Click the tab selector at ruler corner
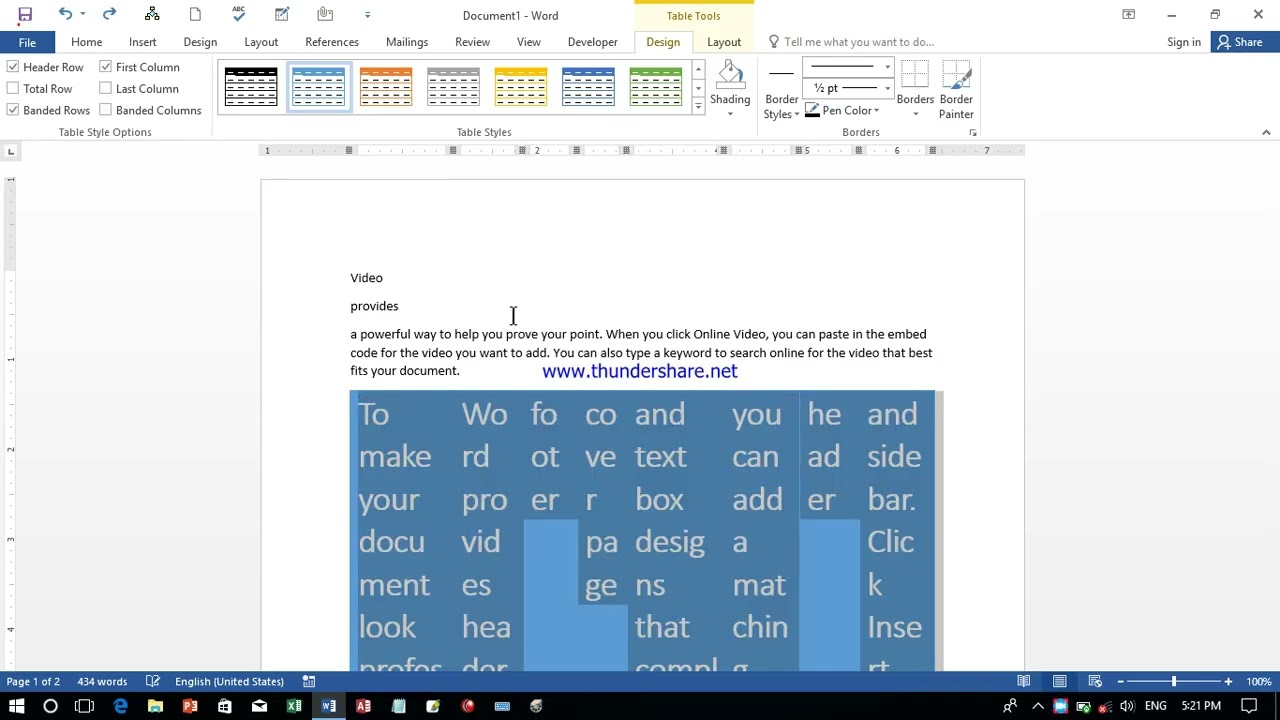 (11, 151)
